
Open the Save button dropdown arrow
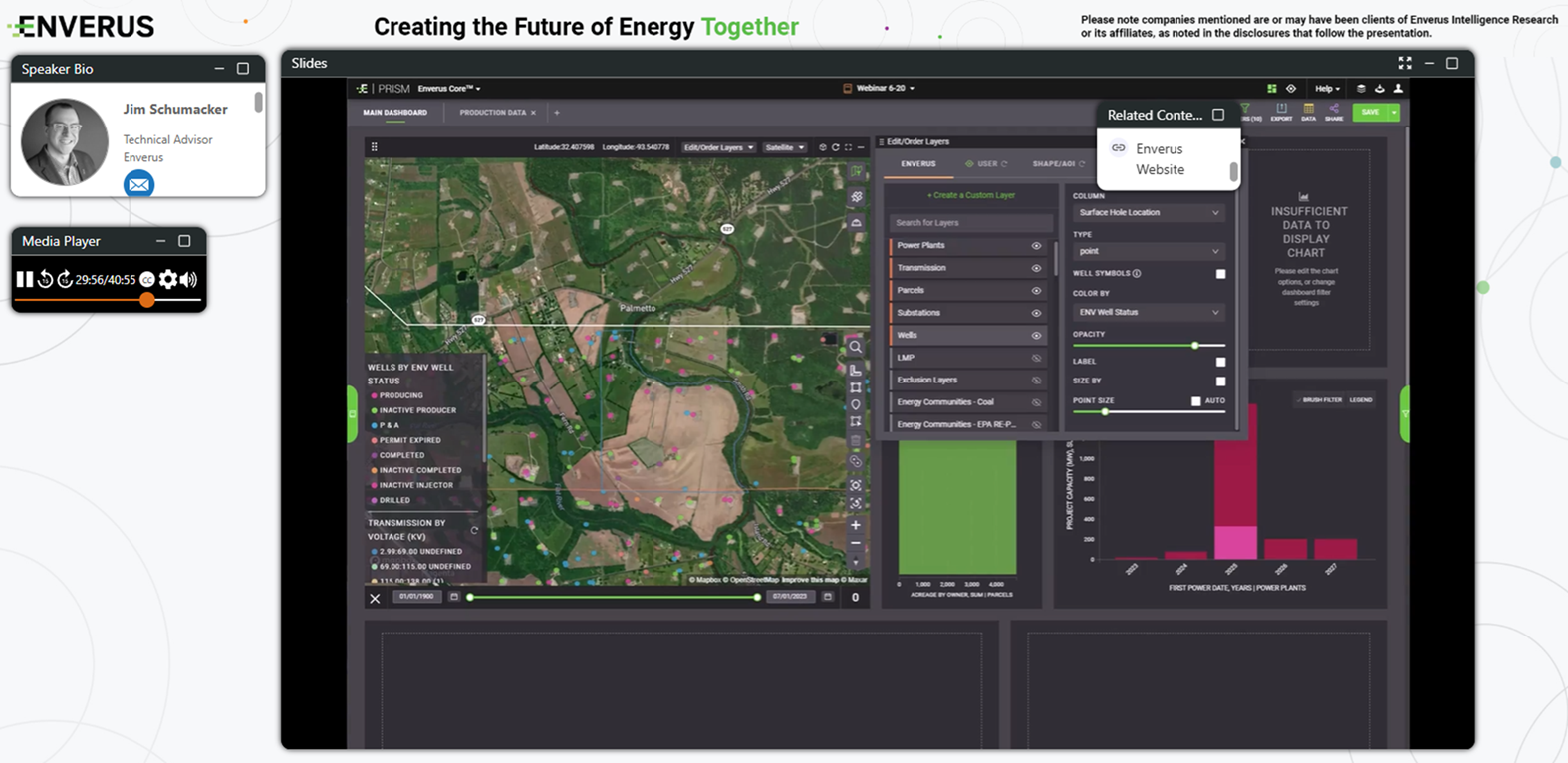1394,112
